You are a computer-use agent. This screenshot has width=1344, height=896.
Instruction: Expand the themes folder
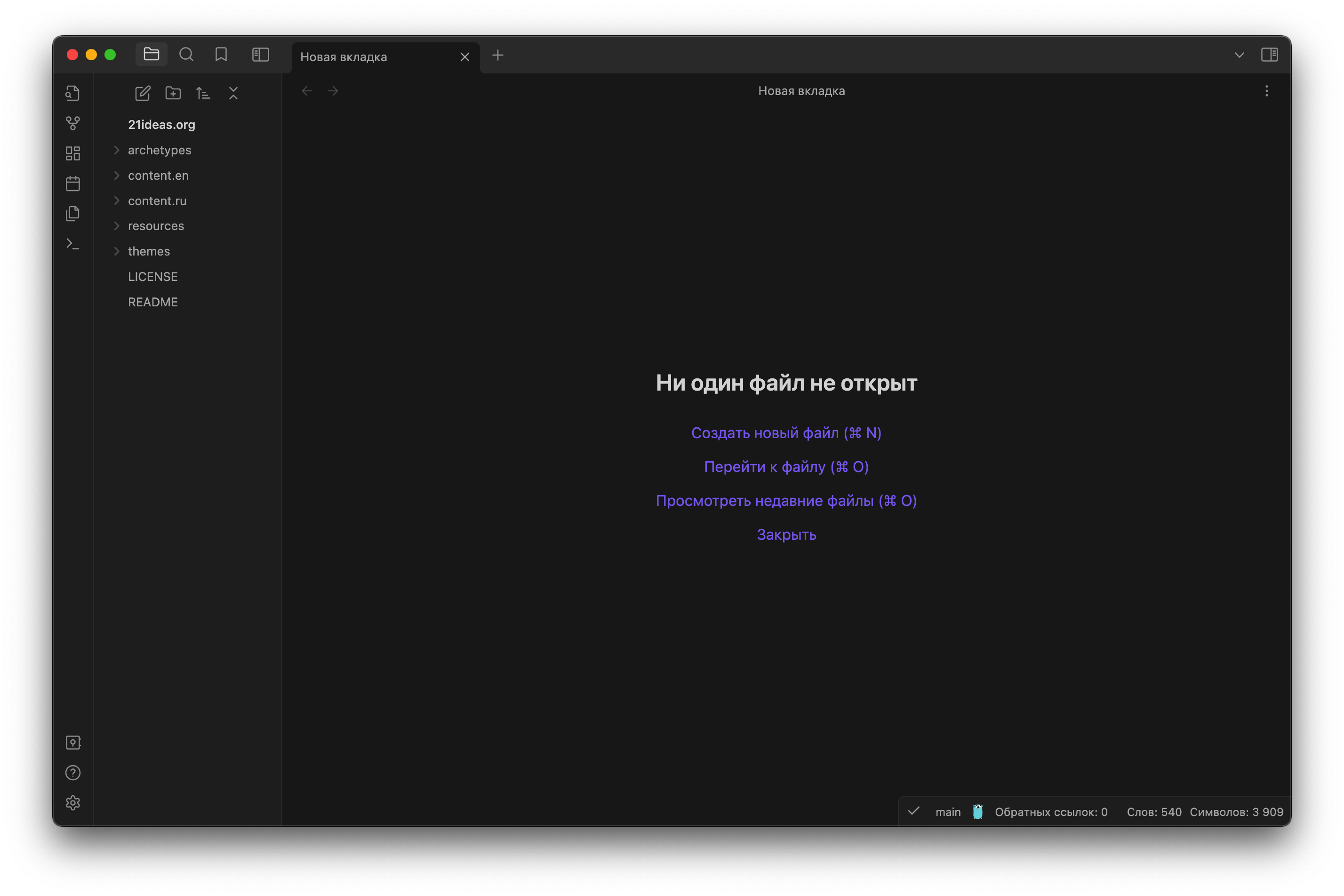[149, 251]
